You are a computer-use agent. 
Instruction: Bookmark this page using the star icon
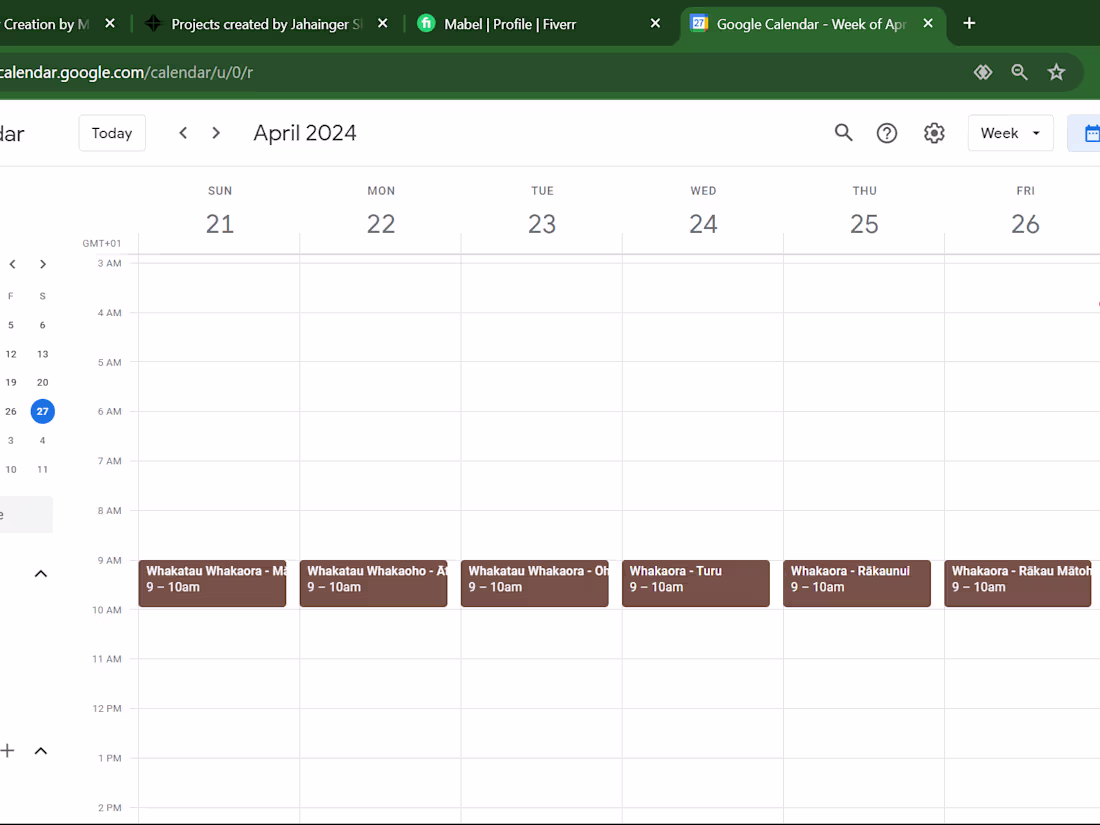pyautogui.click(x=1056, y=72)
